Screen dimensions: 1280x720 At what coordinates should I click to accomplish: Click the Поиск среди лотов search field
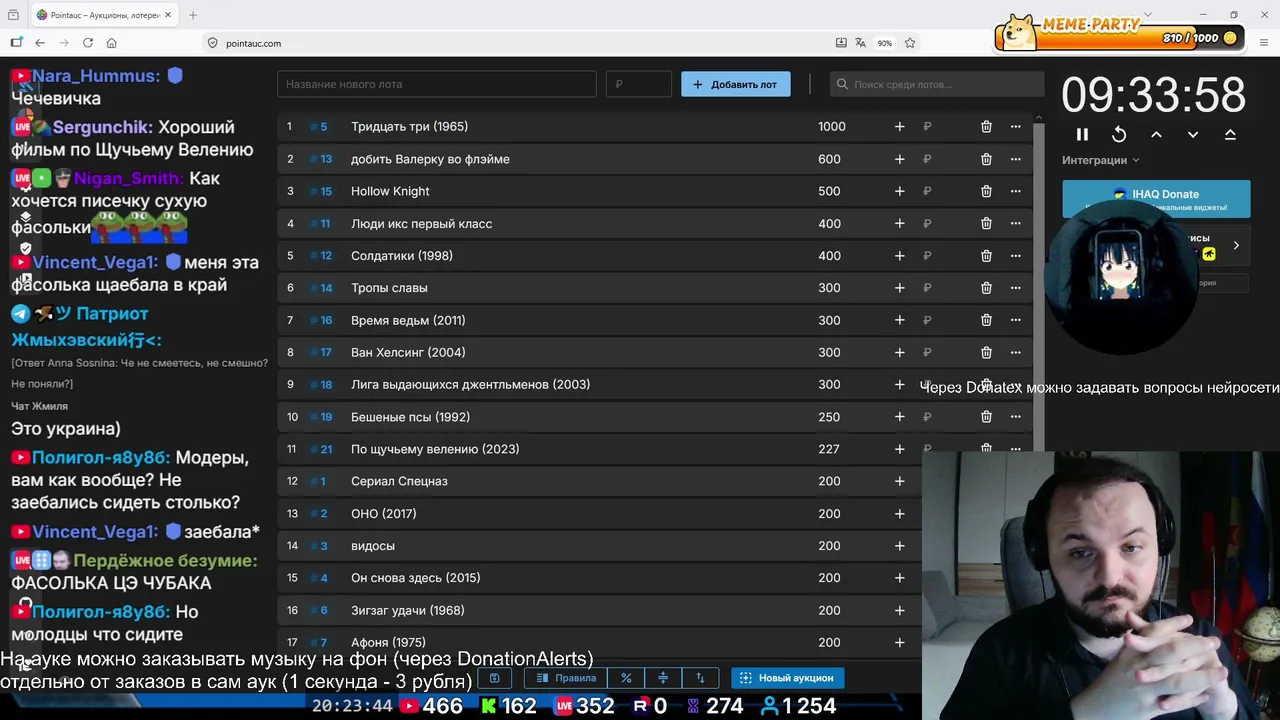click(937, 84)
